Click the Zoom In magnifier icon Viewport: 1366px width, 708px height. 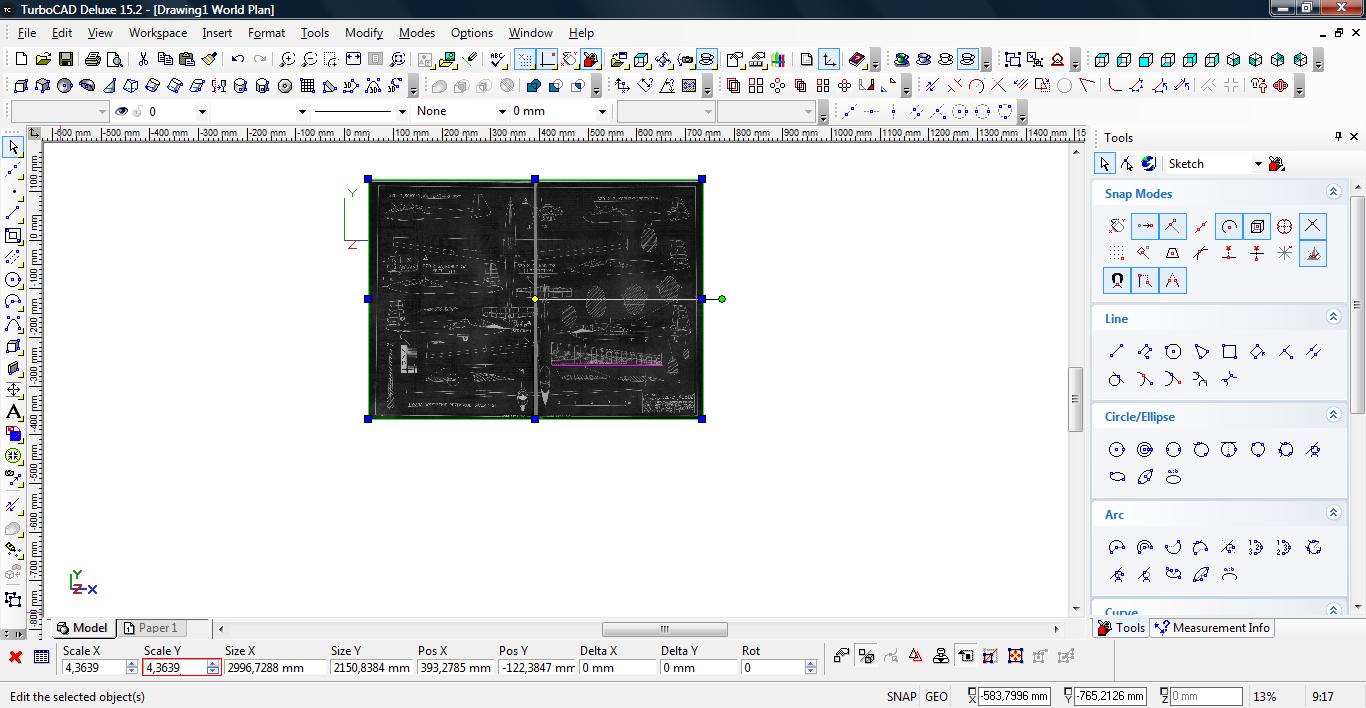coord(287,59)
